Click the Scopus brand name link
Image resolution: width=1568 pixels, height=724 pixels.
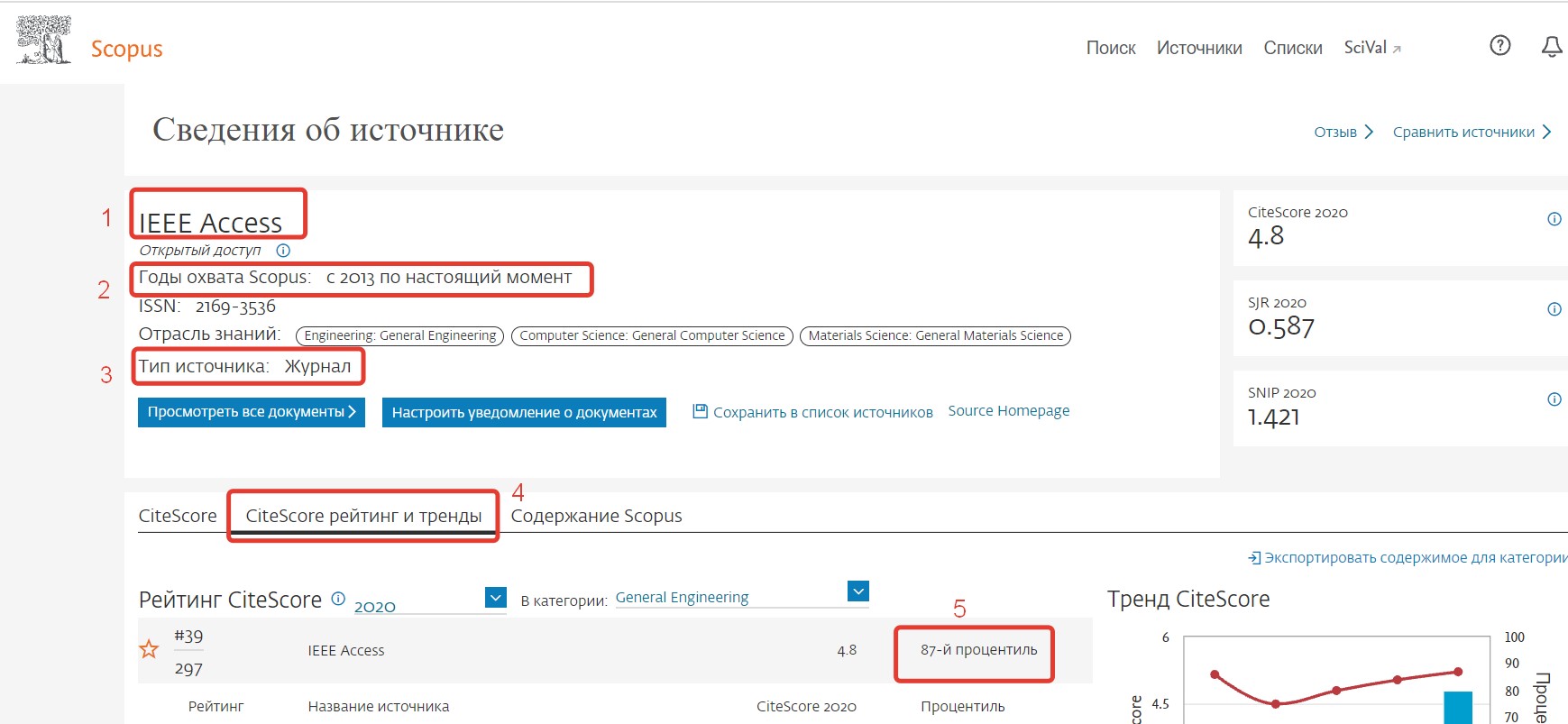tap(126, 49)
